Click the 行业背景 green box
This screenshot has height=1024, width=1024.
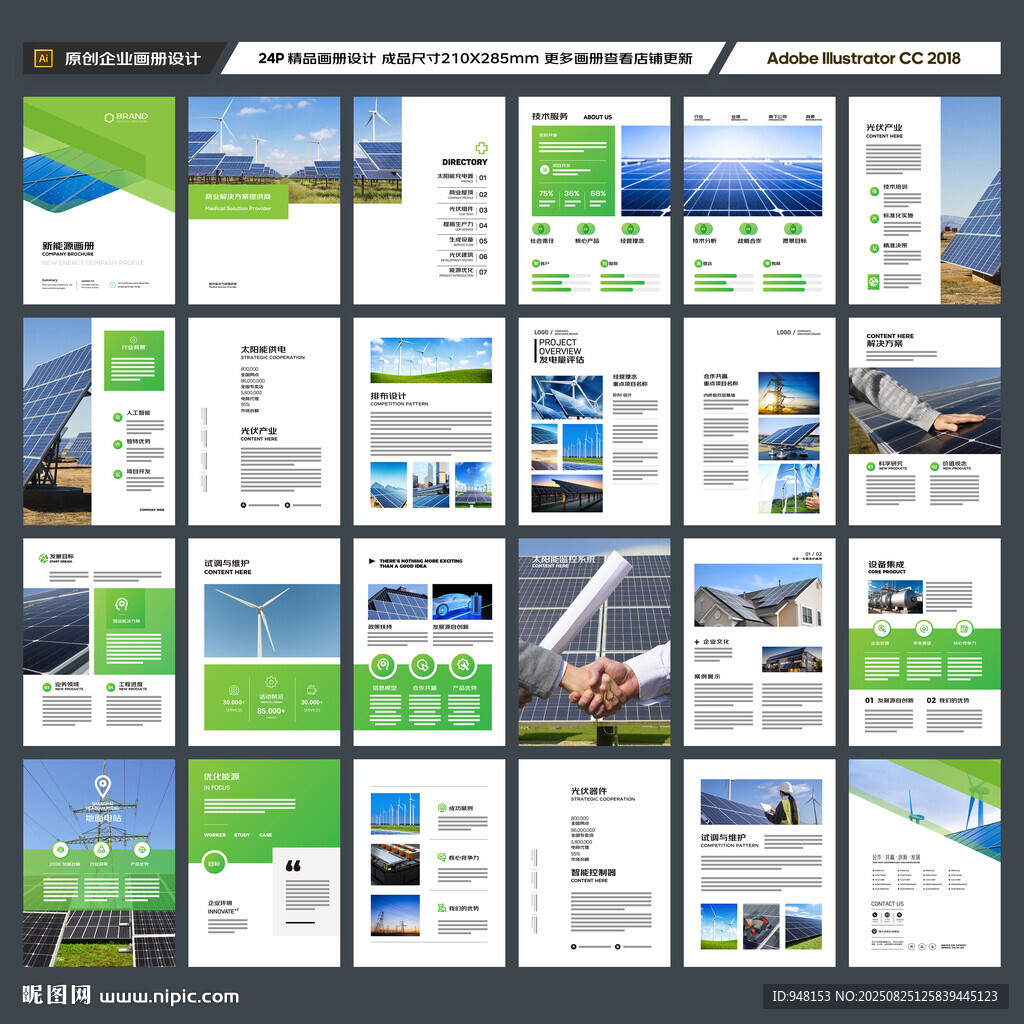(x=134, y=360)
